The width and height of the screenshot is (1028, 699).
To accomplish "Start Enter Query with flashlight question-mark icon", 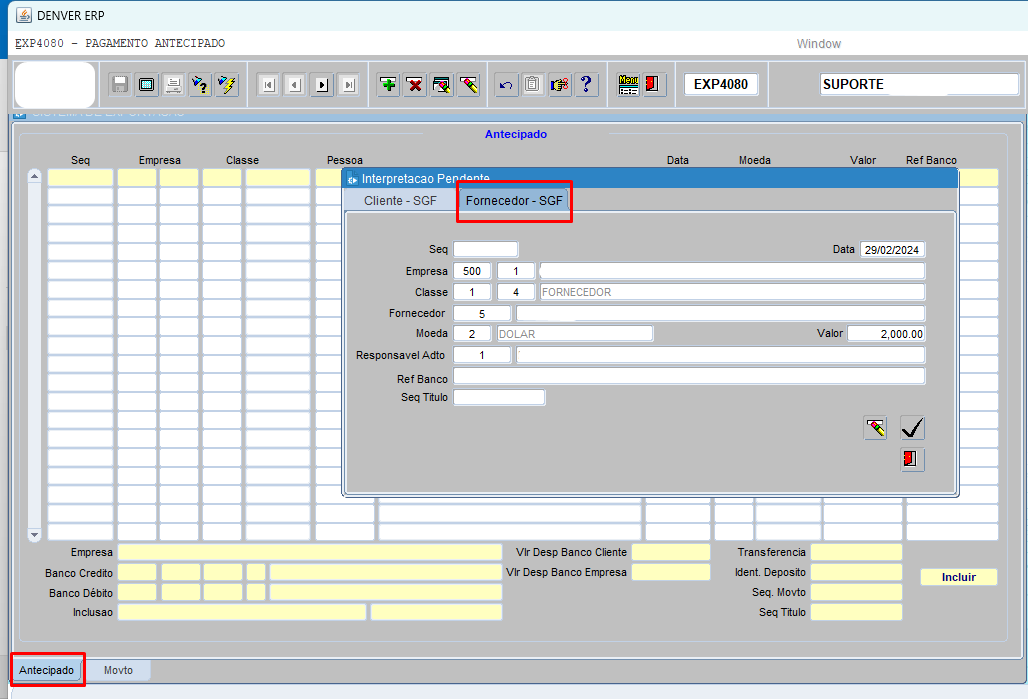I will pyautogui.click(x=200, y=85).
